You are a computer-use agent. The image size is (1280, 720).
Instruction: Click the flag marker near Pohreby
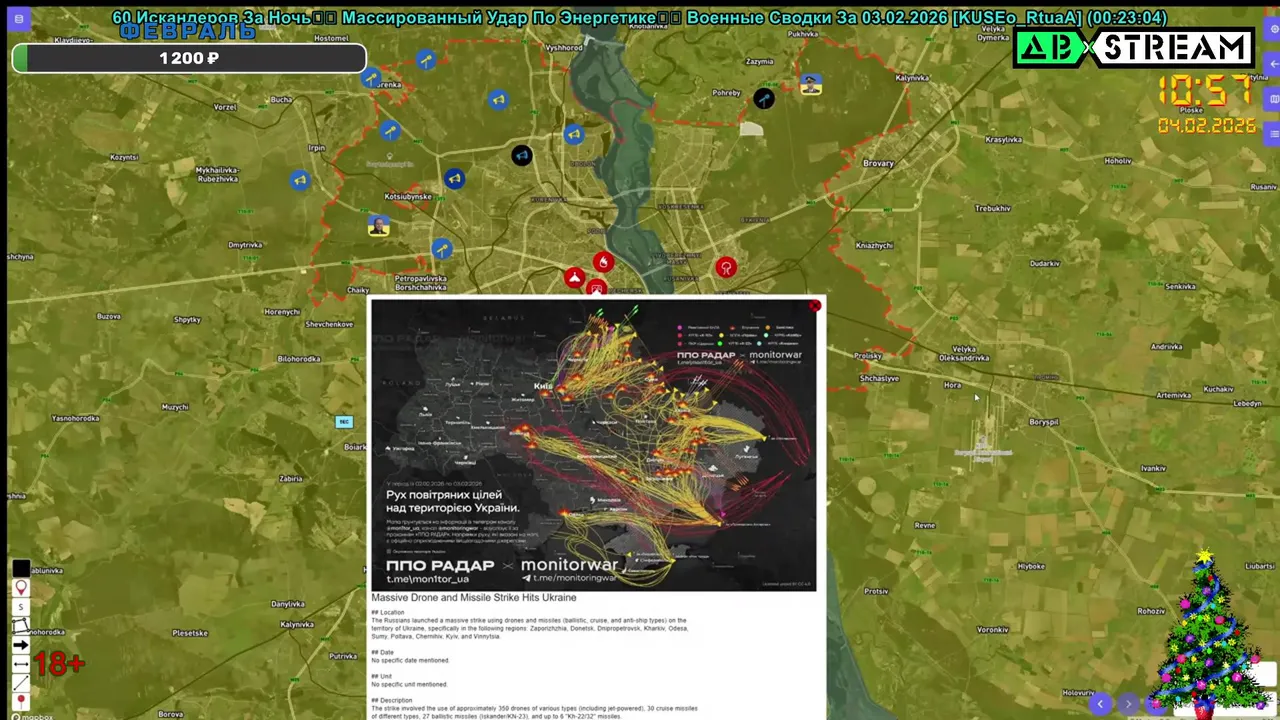811,84
